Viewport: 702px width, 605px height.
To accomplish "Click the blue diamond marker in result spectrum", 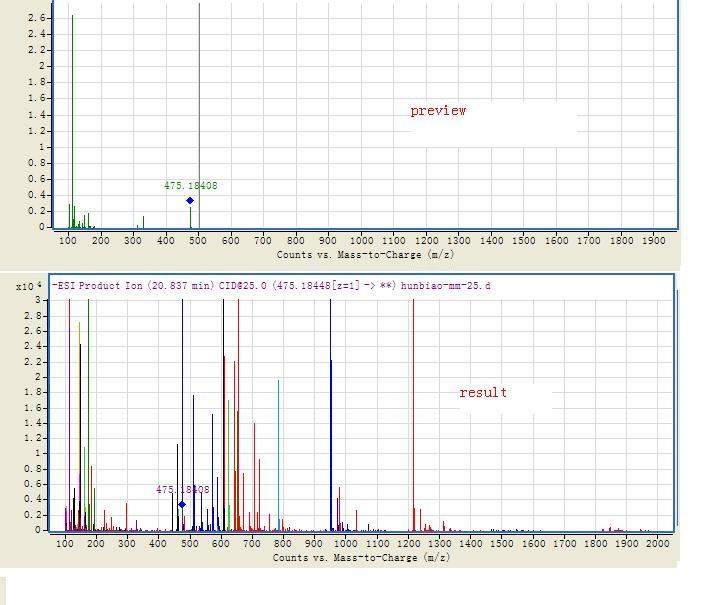I will [182, 505].
